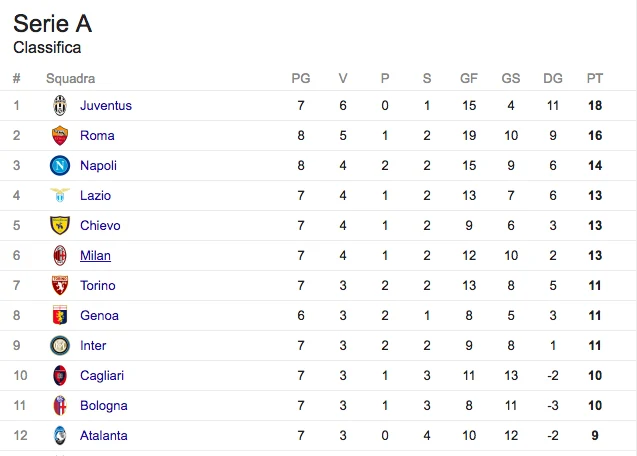637x456 pixels.
Task: Open the Atalanta team link
Action: pos(104,436)
